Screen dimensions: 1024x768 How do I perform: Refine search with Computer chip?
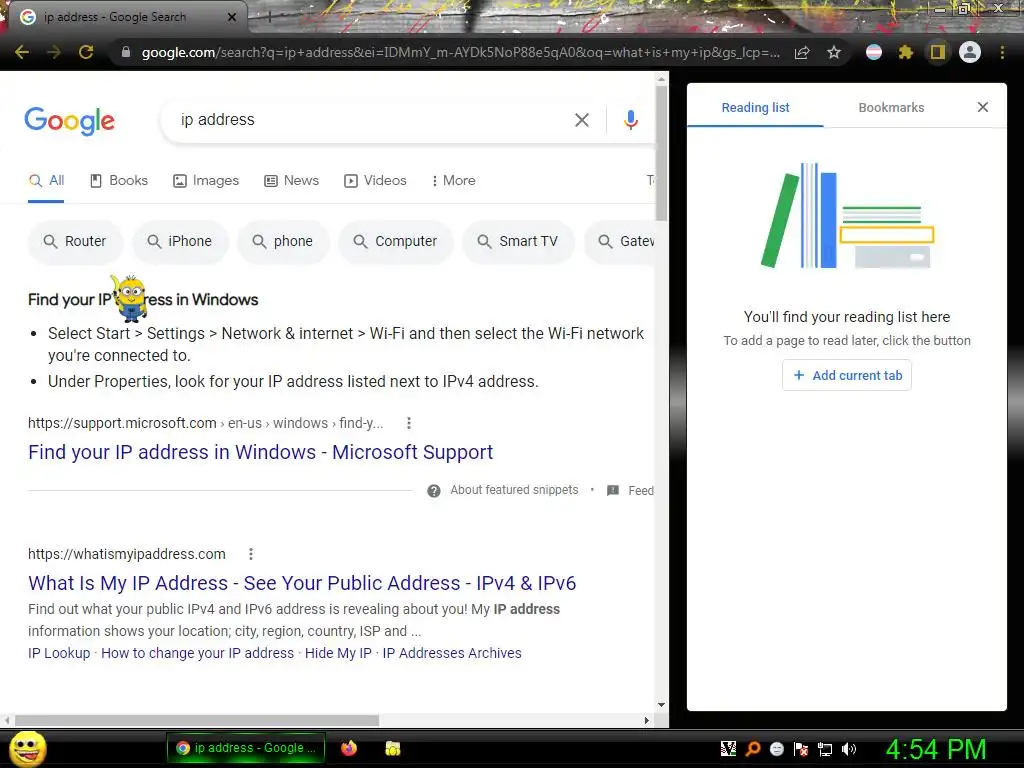click(x=395, y=242)
